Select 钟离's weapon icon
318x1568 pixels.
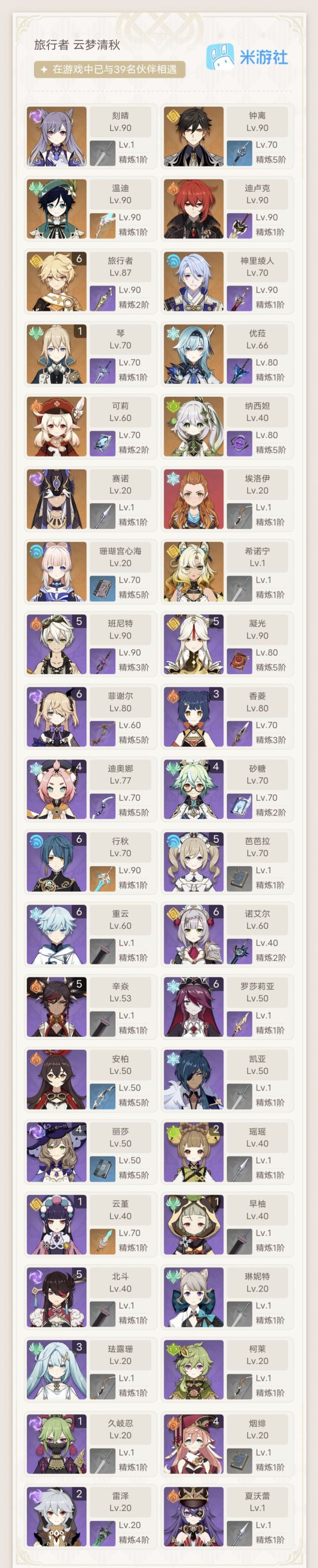tap(239, 153)
